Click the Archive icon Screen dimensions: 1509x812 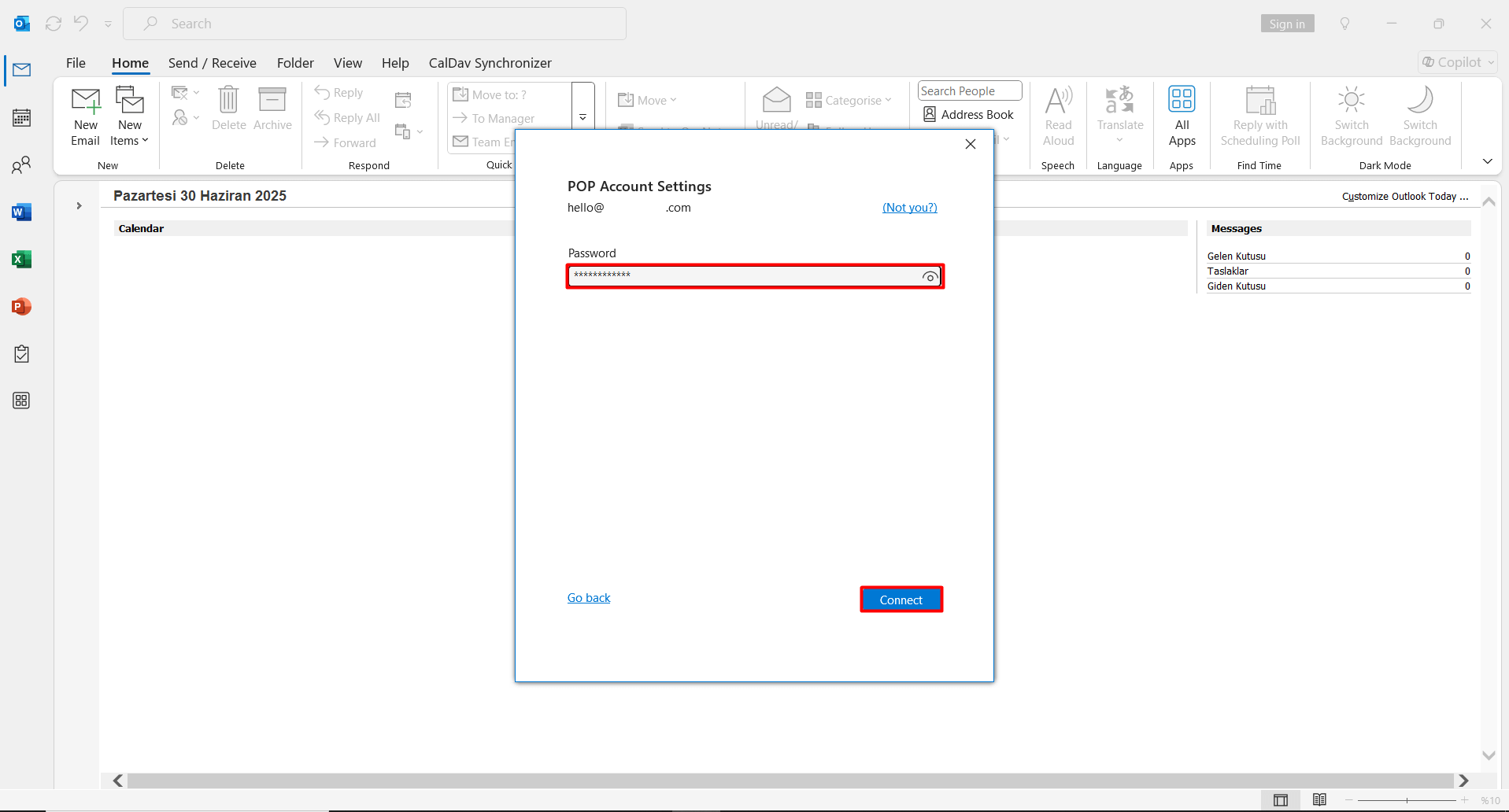pyautogui.click(x=272, y=109)
